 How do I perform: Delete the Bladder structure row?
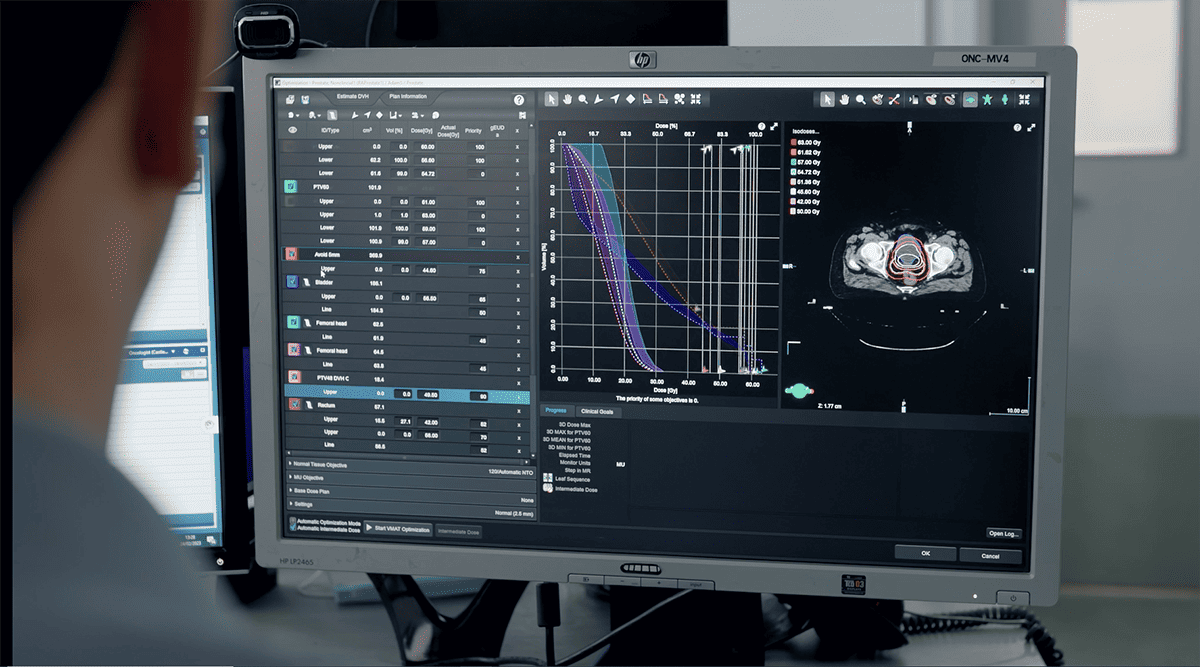[x=518, y=284]
